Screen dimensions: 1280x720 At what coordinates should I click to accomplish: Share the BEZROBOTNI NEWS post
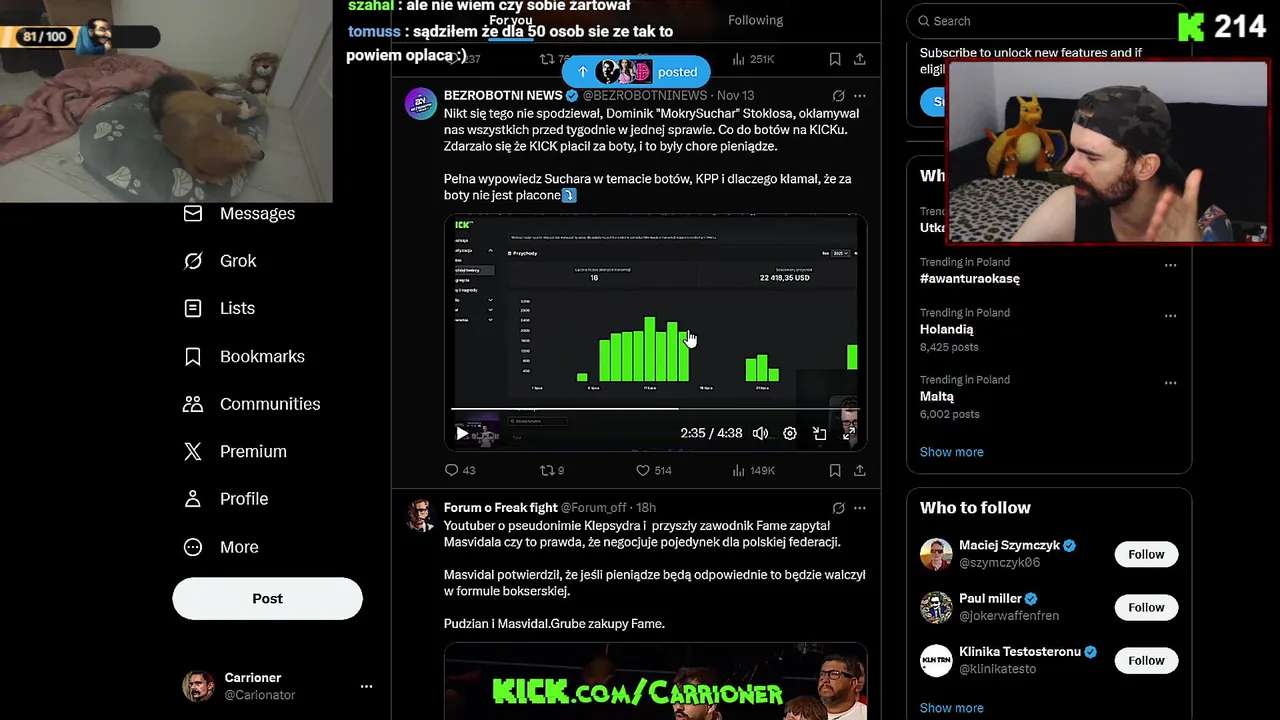(x=859, y=470)
